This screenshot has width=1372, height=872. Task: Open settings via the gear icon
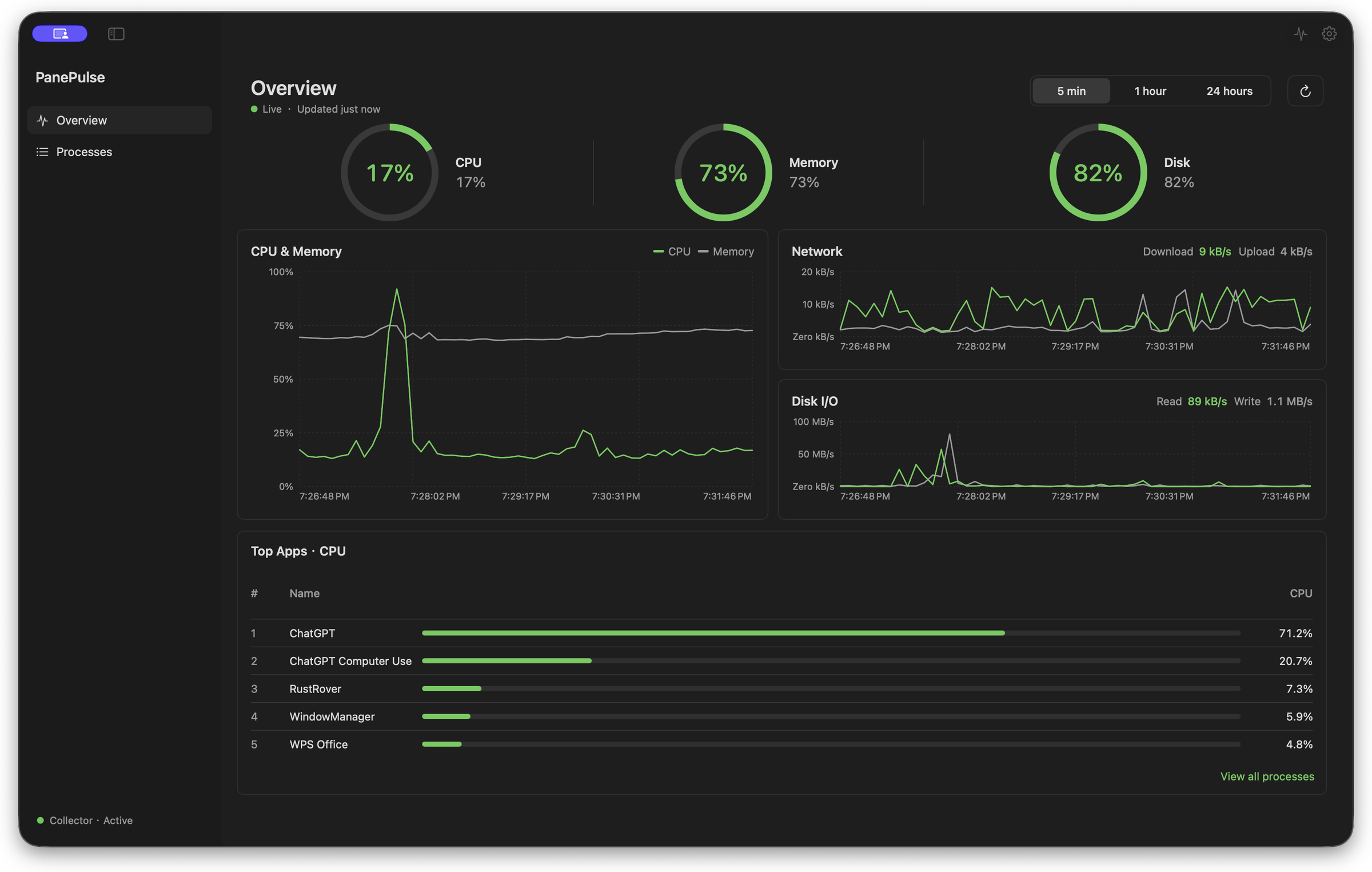(1329, 34)
